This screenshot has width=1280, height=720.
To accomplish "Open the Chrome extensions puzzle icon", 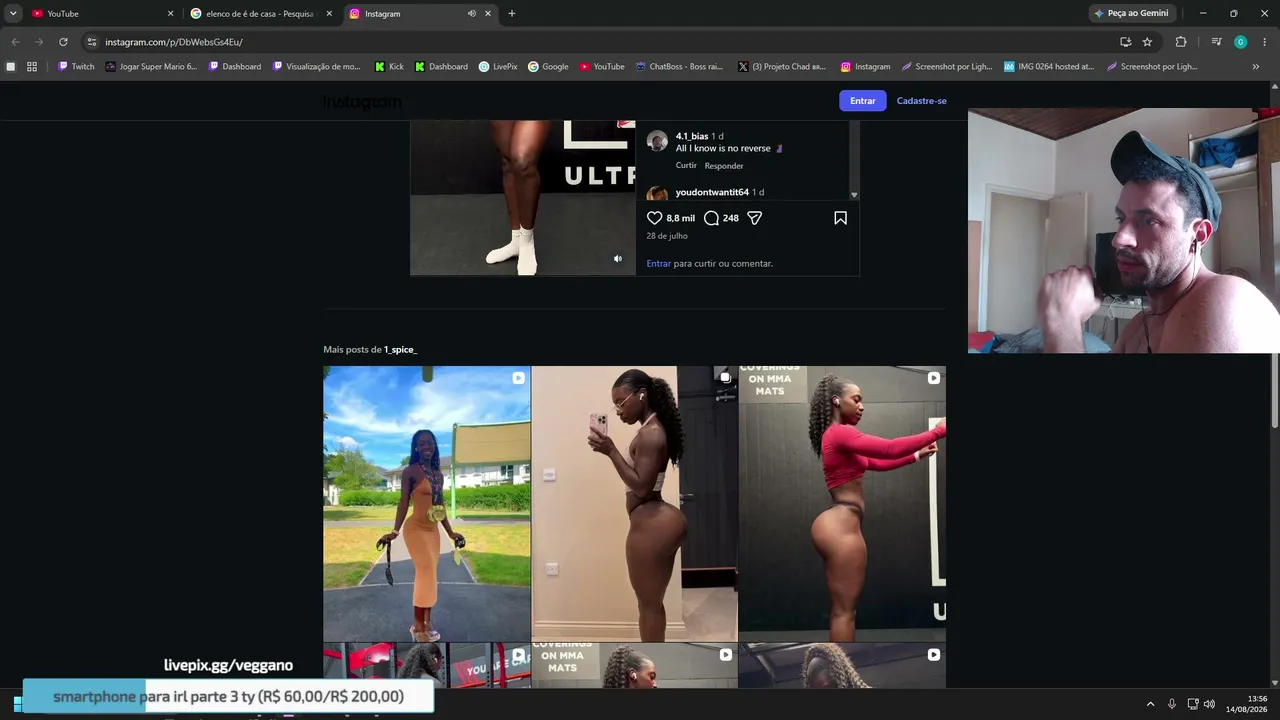I will pos(1181,42).
